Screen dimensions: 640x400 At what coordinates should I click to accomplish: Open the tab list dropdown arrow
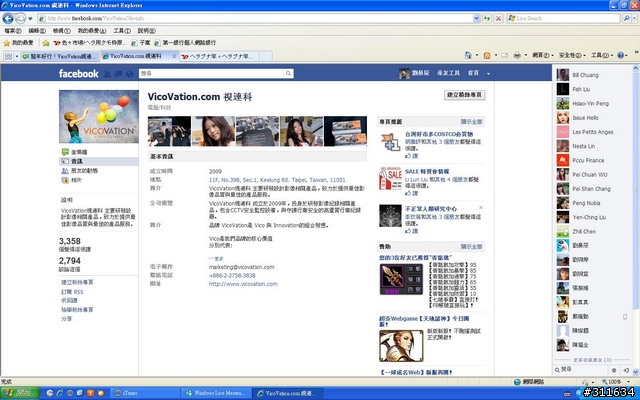[x=17, y=56]
